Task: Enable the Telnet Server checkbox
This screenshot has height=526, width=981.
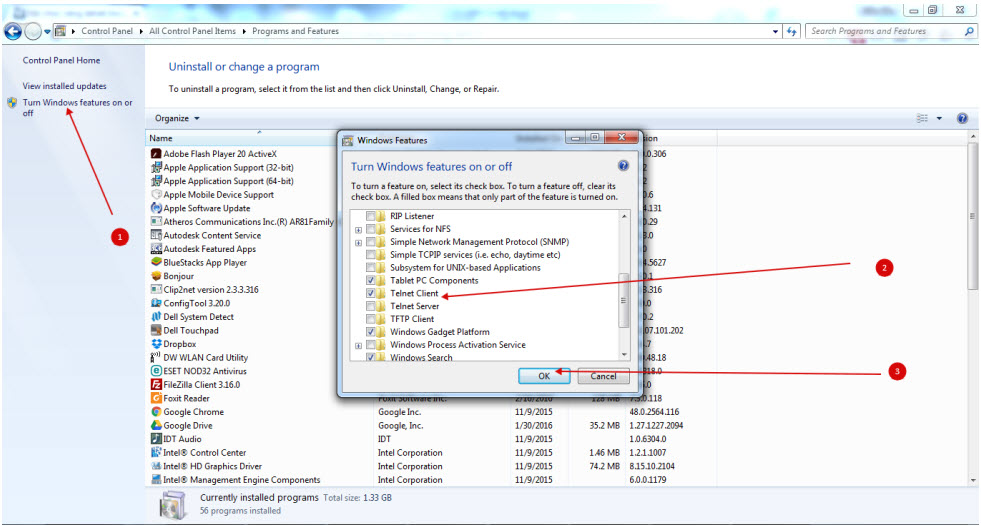Action: coord(372,307)
